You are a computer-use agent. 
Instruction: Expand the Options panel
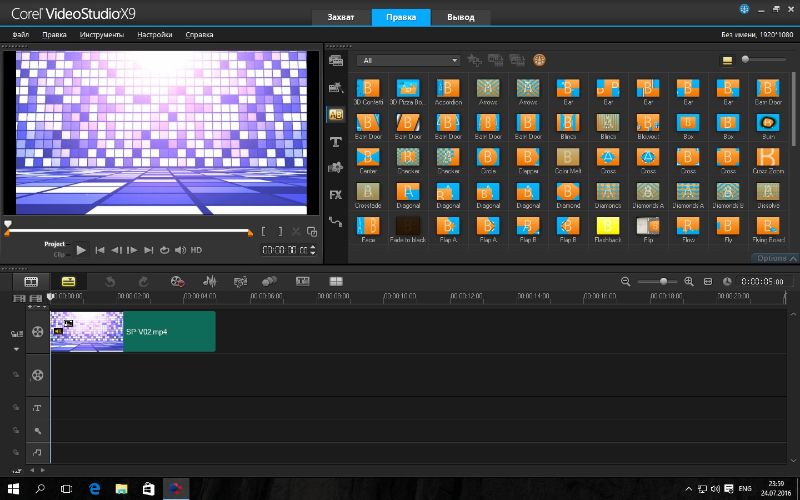776,258
